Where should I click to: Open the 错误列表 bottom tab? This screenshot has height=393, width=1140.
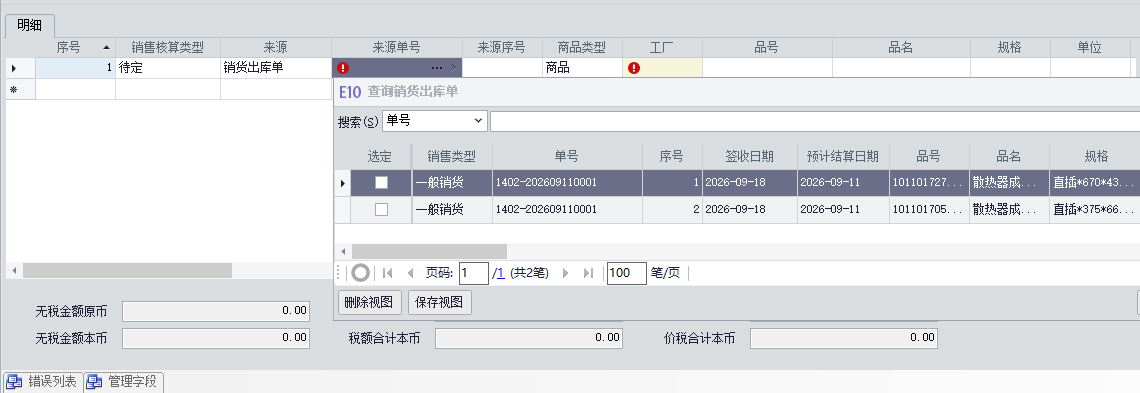point(43,381)
